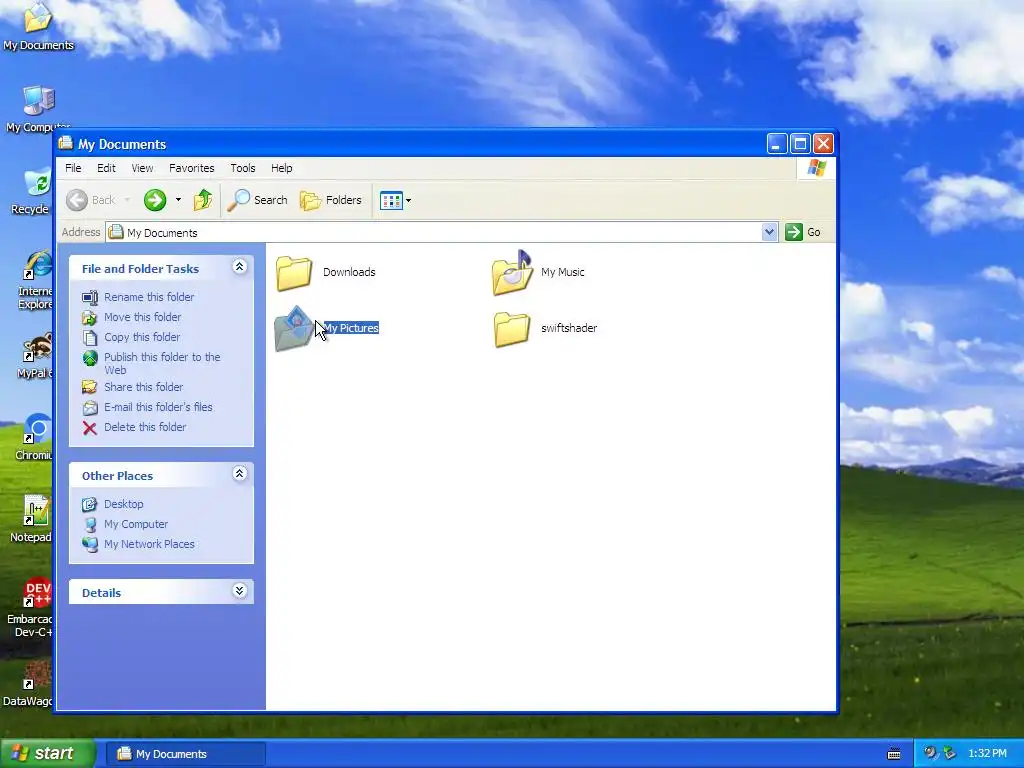Image resolution: width=1024 pixels, height=768 pixels.
Task: Expand the Address bar dropdown arrow
Action: point(770,232)
